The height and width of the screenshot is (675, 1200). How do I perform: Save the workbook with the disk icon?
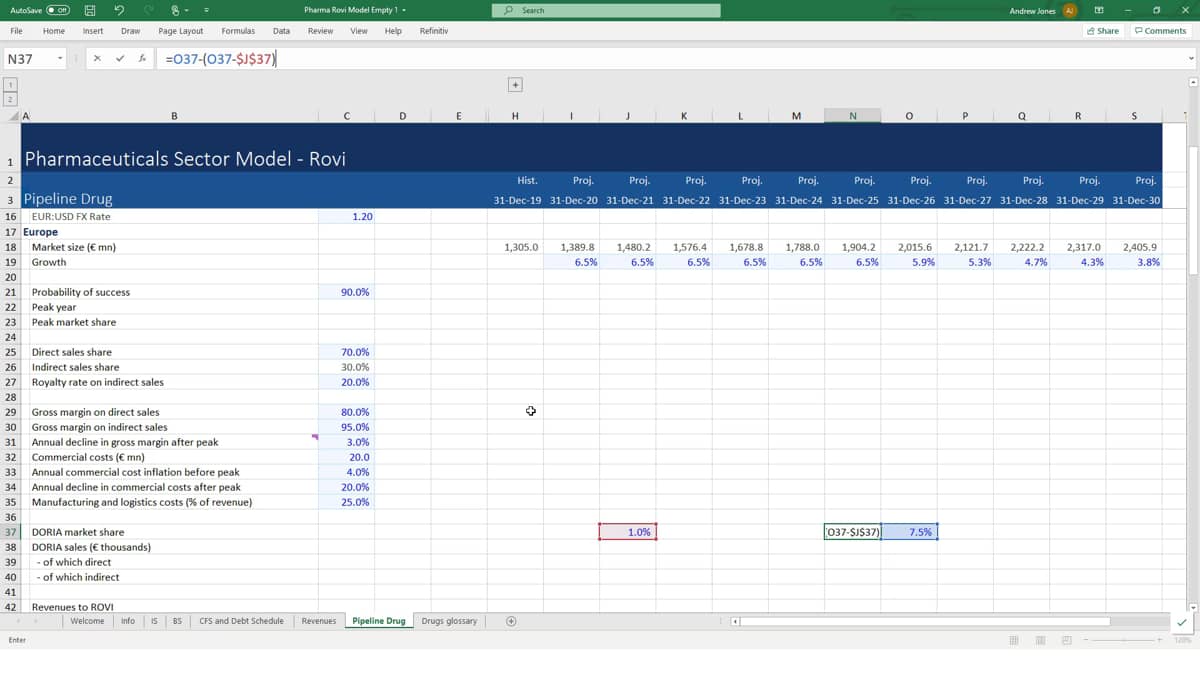pyautogui.click(x=90, y=11)
